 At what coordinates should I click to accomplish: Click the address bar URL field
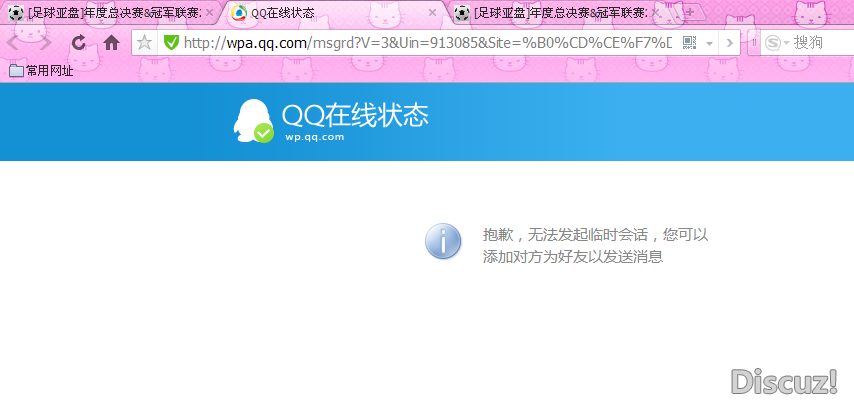pyautogui.click(x=428, y=43)
